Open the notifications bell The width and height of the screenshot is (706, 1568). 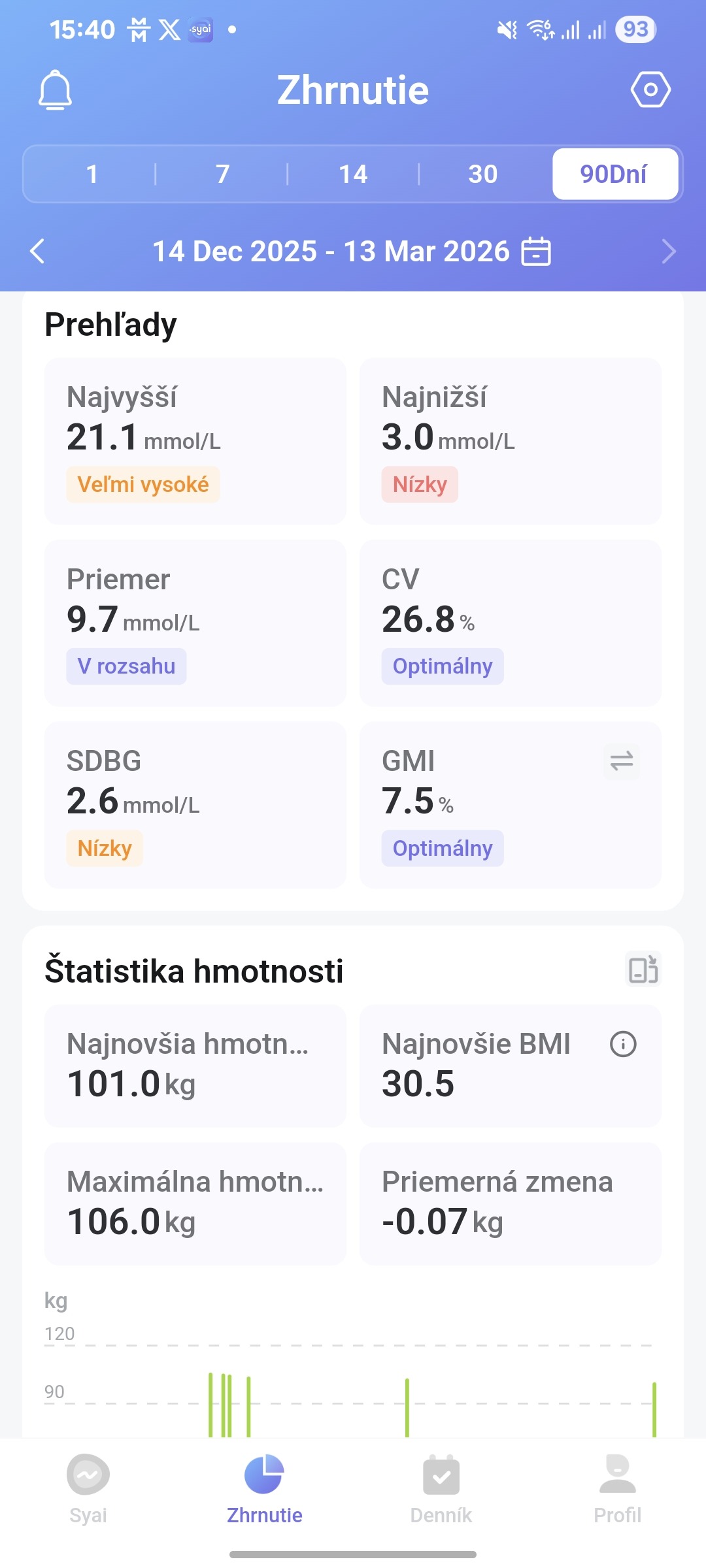(55, 90)
